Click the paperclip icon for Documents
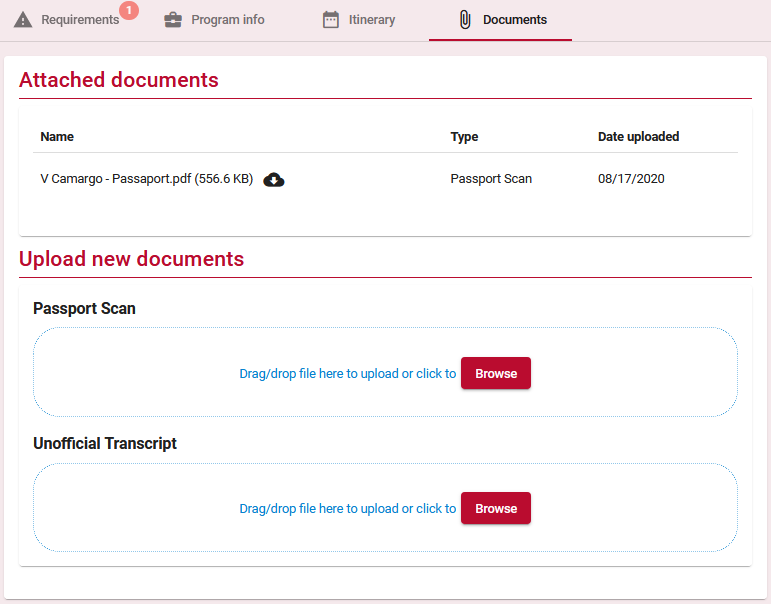This screenshot has width=771, height=604. [465, 20]
